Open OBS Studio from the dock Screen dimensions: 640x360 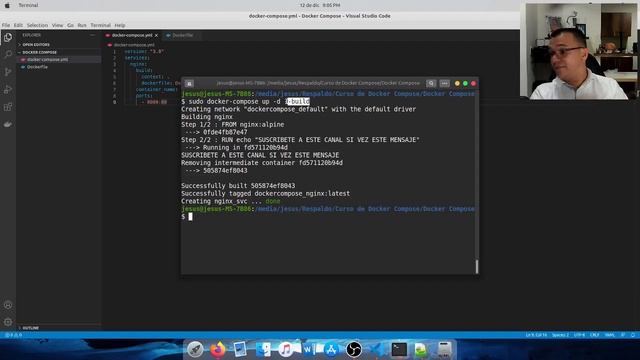tap(353, 349)
